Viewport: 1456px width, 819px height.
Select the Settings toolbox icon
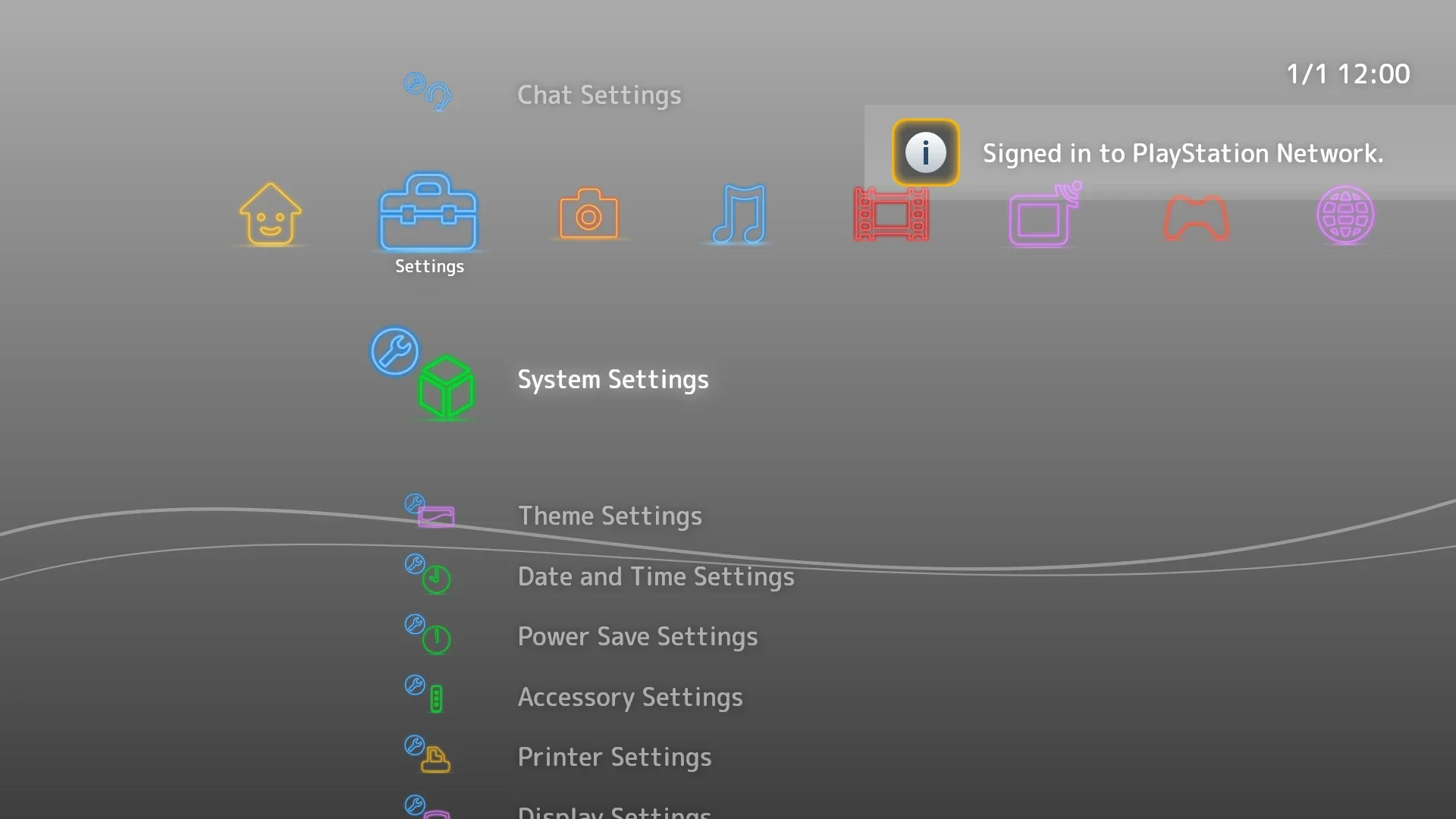(428, 212)
